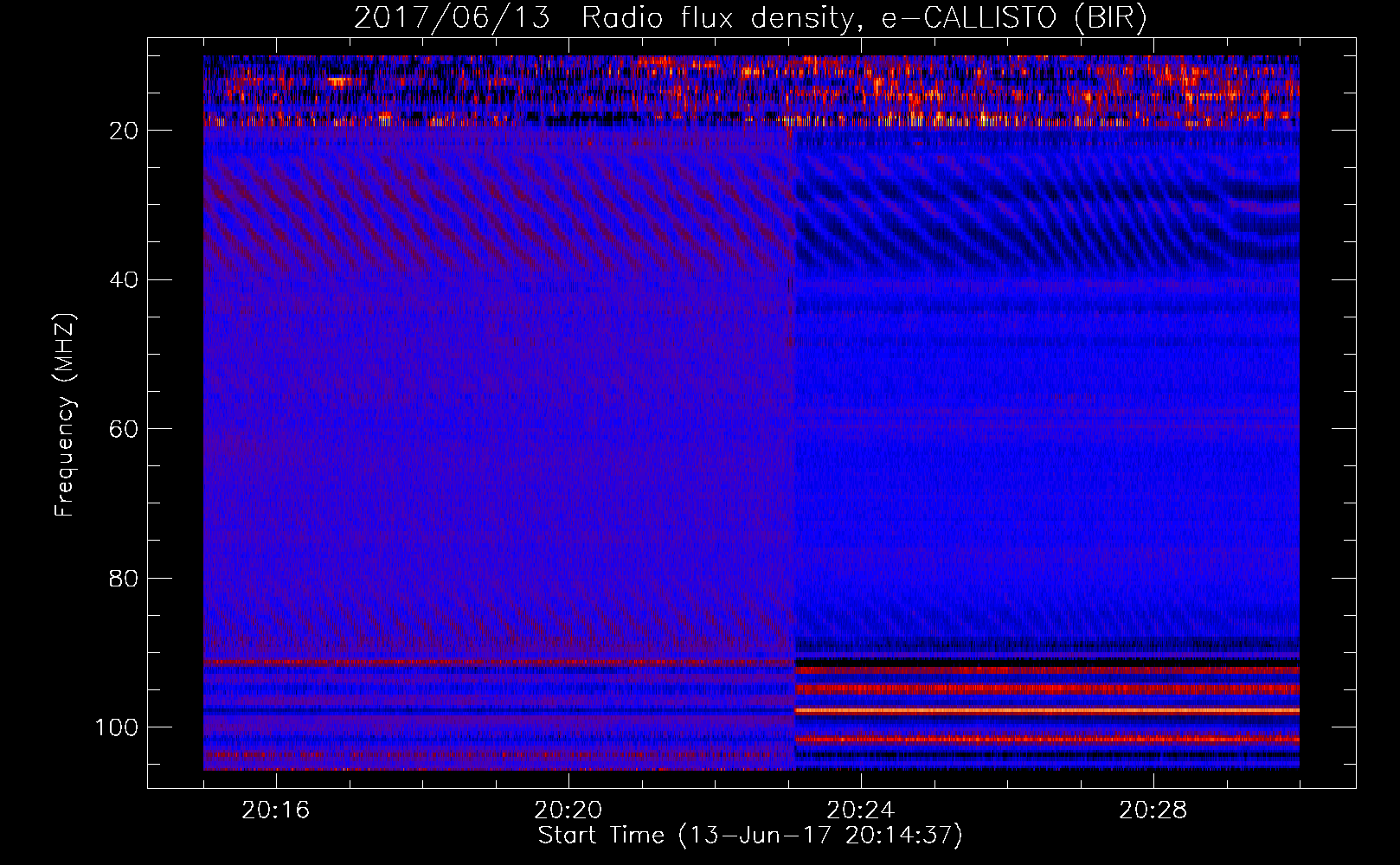Click the 'Start Time (13-Jun-17 20:14:37)' x-axis label
1400x865 pixels.
tap(750, 836)
